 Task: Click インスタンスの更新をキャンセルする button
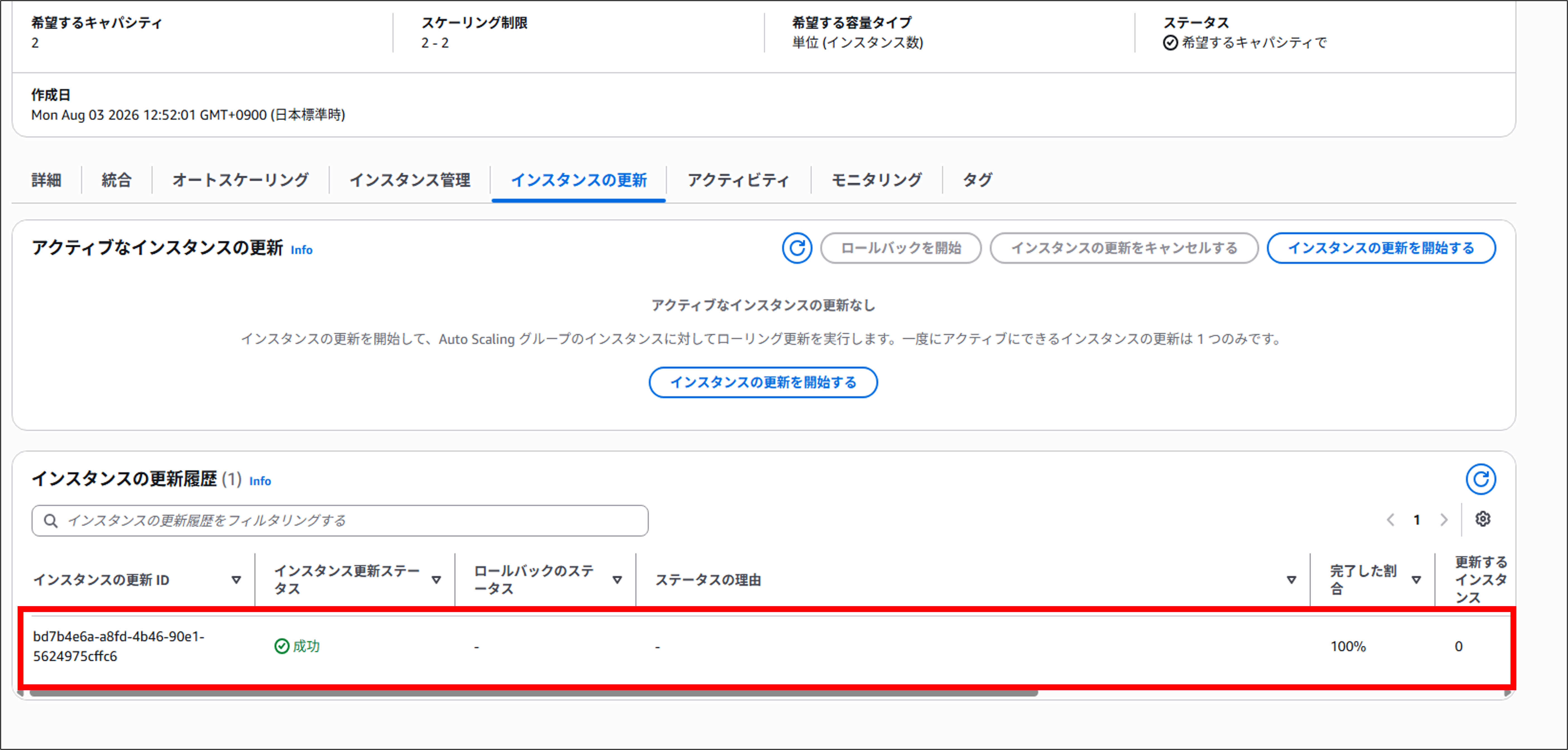tap(1124, 248)
